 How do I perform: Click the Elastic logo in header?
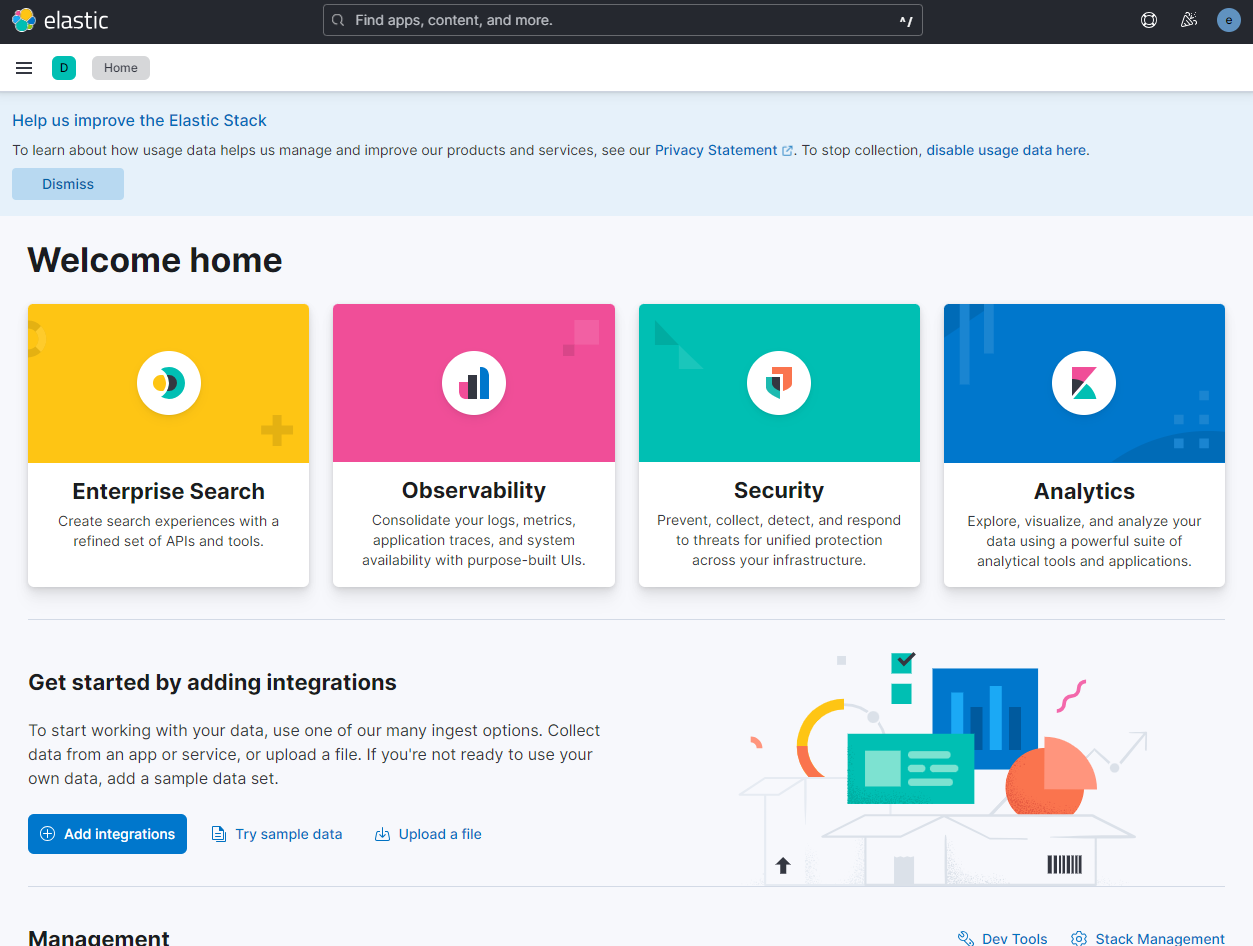(60, 20)
